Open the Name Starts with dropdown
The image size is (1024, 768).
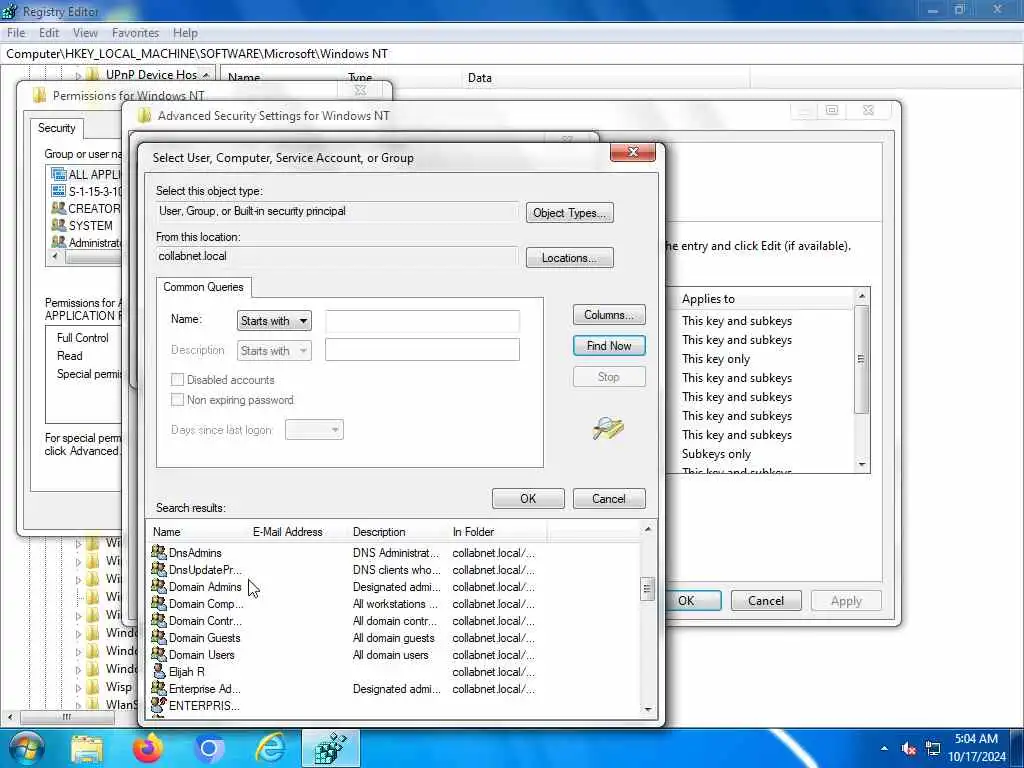tap(274, 321)
